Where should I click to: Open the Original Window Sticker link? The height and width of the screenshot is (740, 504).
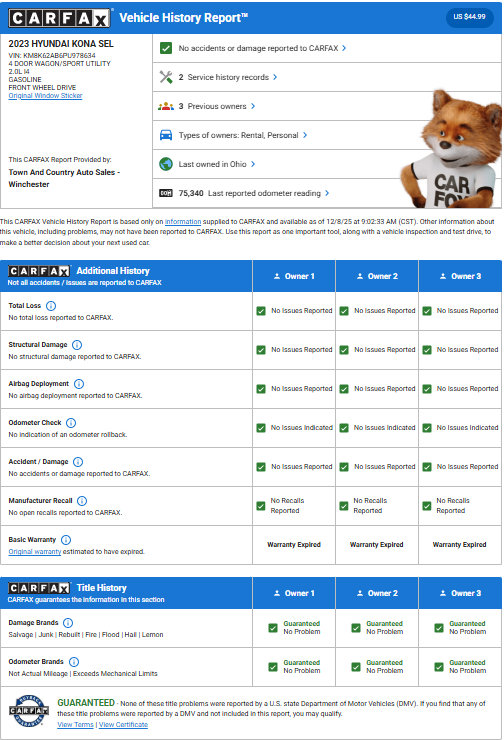45,95
